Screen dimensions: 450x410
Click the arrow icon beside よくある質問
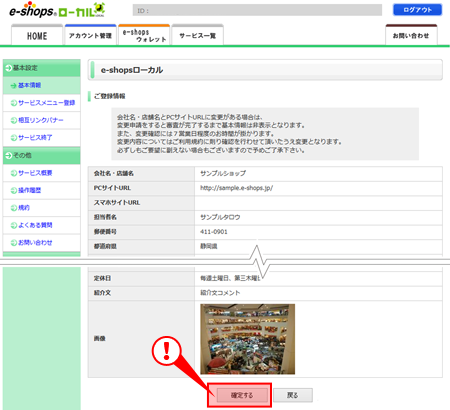coord(14,225)
